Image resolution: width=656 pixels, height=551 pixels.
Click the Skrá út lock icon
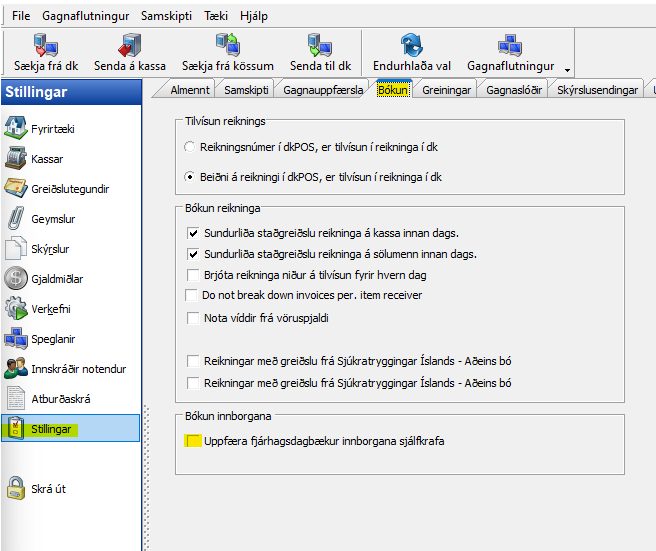tap(16, 489)
